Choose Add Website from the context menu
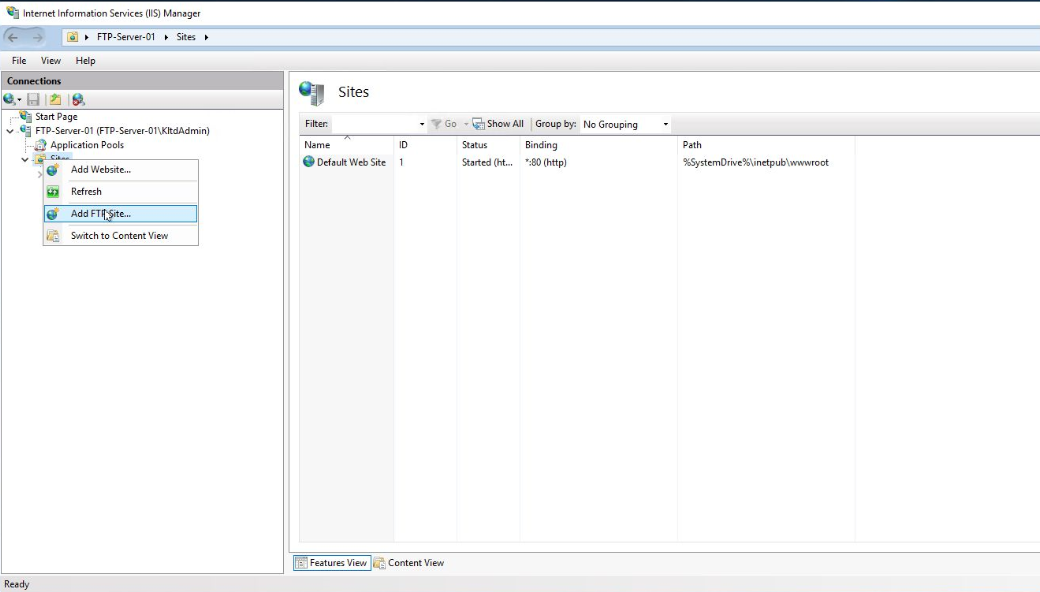Viewport: 1040px width, 592px height. (121, 170)
